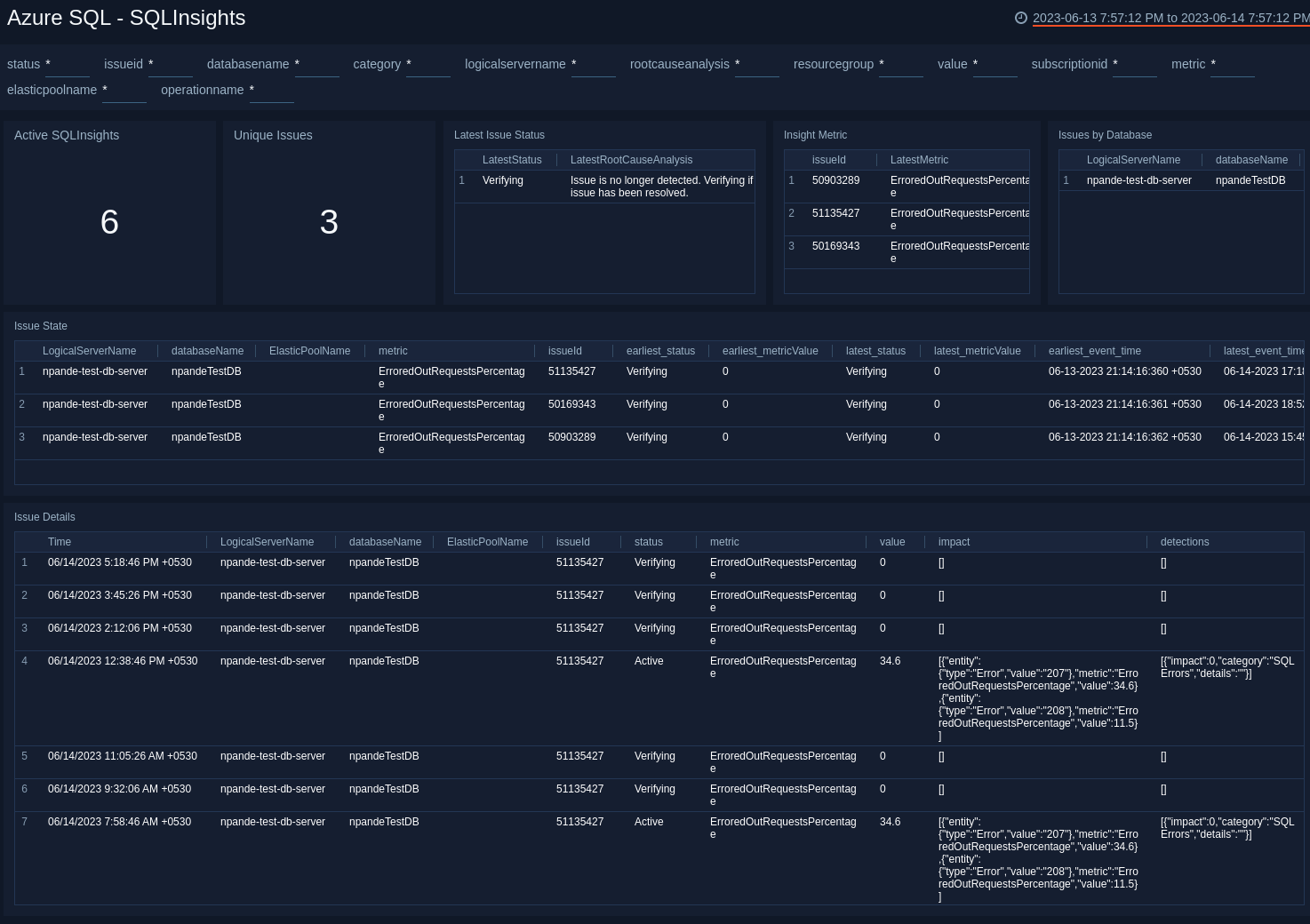Click the 06/14/2023 2:12:06 PM row time
Screen dimensions: 1310x924
(x=120, y=628)
